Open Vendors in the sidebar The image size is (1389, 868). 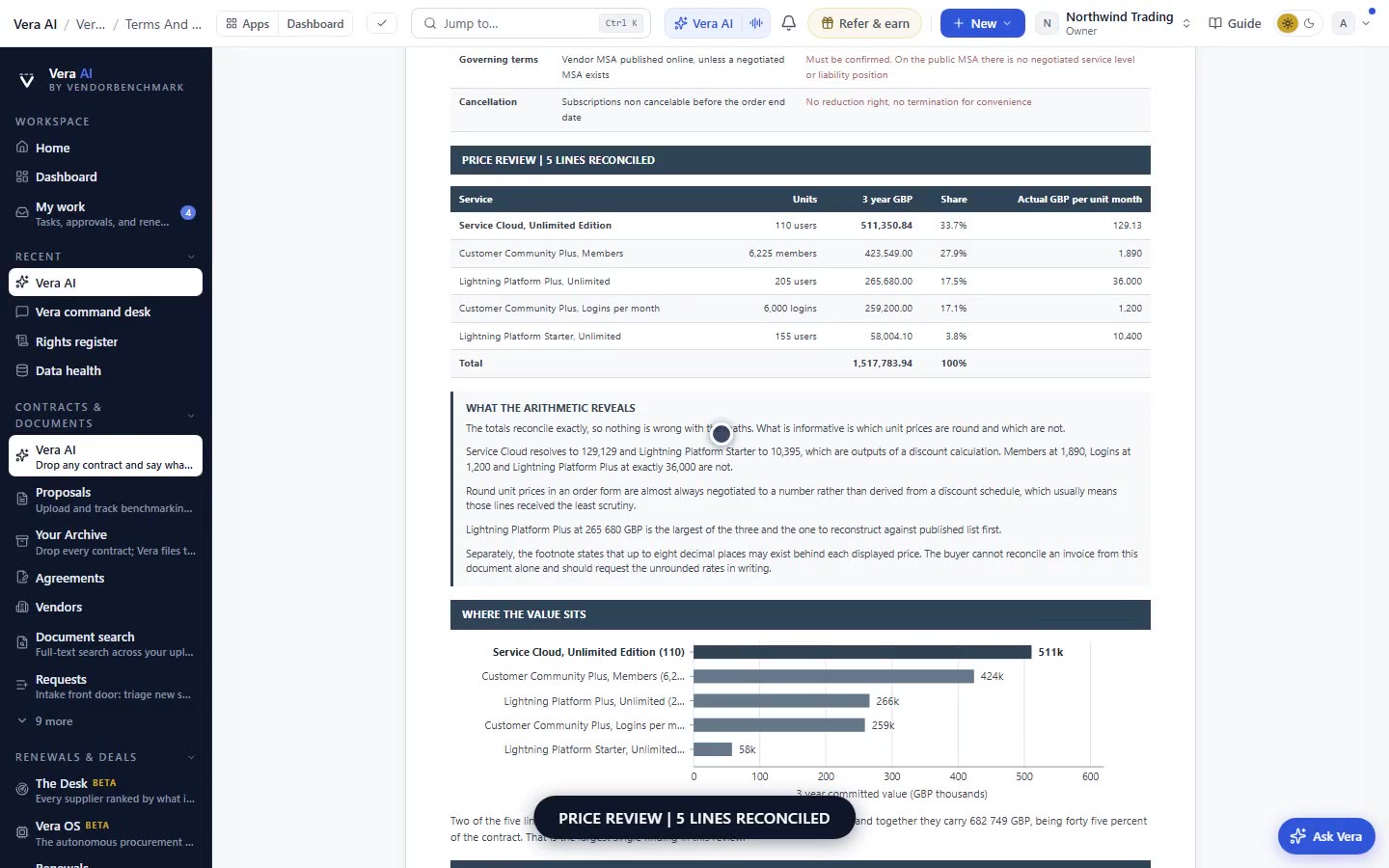tap(106, 607)
